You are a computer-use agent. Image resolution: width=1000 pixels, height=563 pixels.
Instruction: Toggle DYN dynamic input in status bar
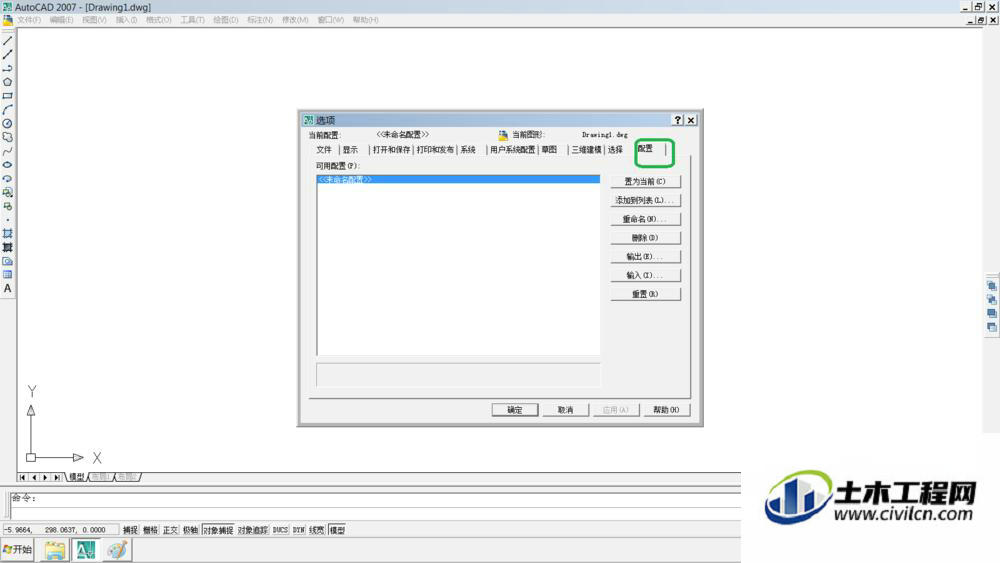[x=298, y=530]
